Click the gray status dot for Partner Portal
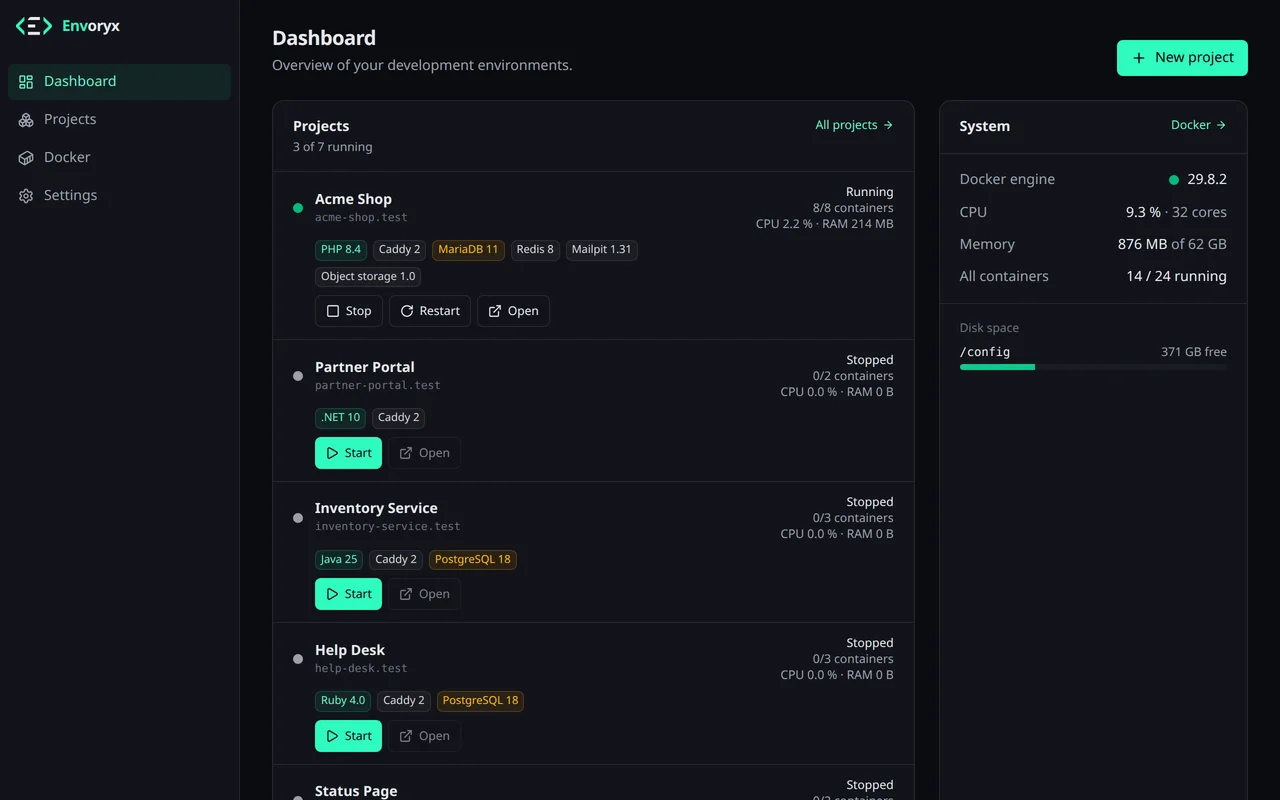The image size is (1280, 800). click(298, 376)
